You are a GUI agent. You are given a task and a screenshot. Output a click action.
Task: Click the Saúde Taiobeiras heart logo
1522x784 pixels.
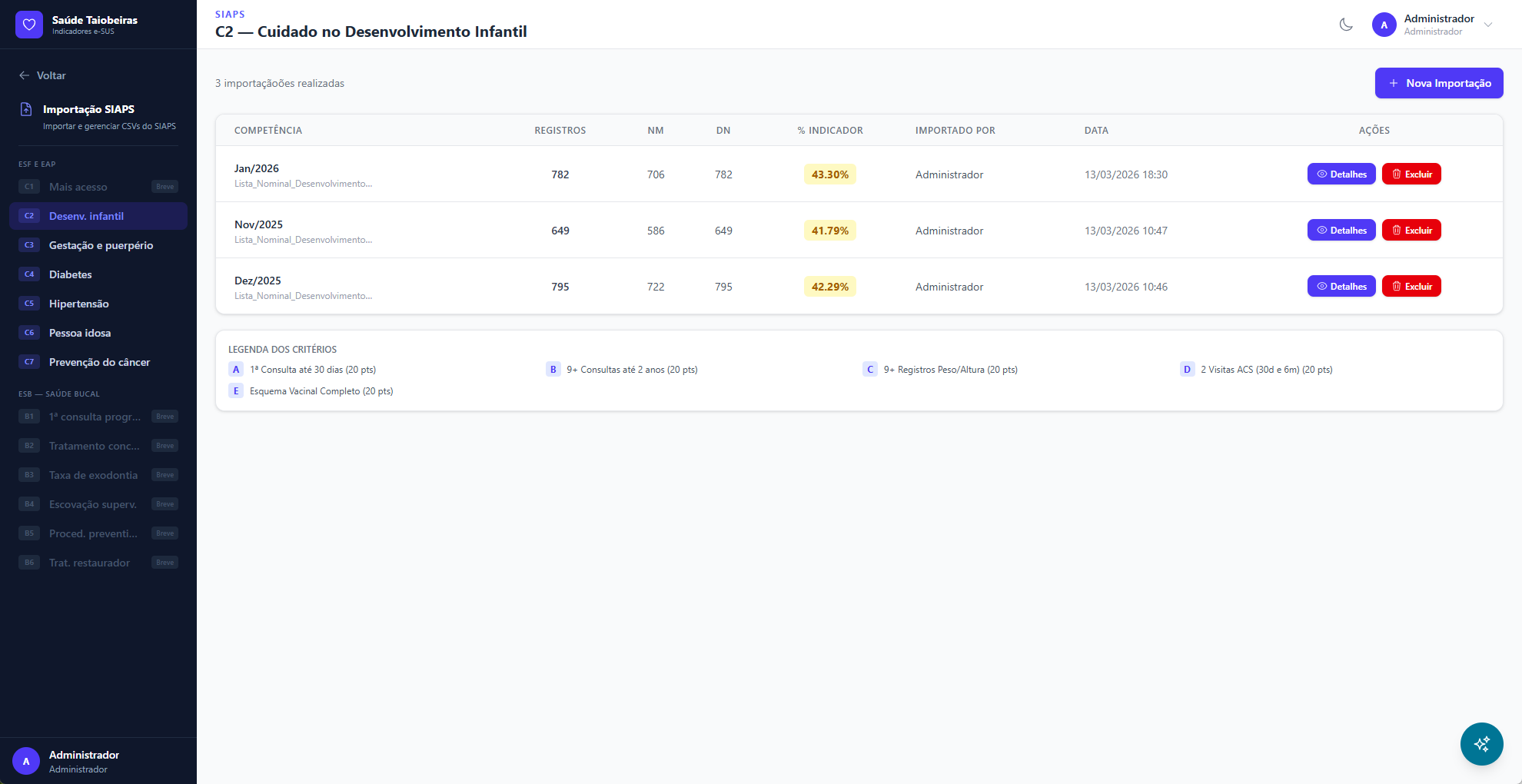coord(29,25)
